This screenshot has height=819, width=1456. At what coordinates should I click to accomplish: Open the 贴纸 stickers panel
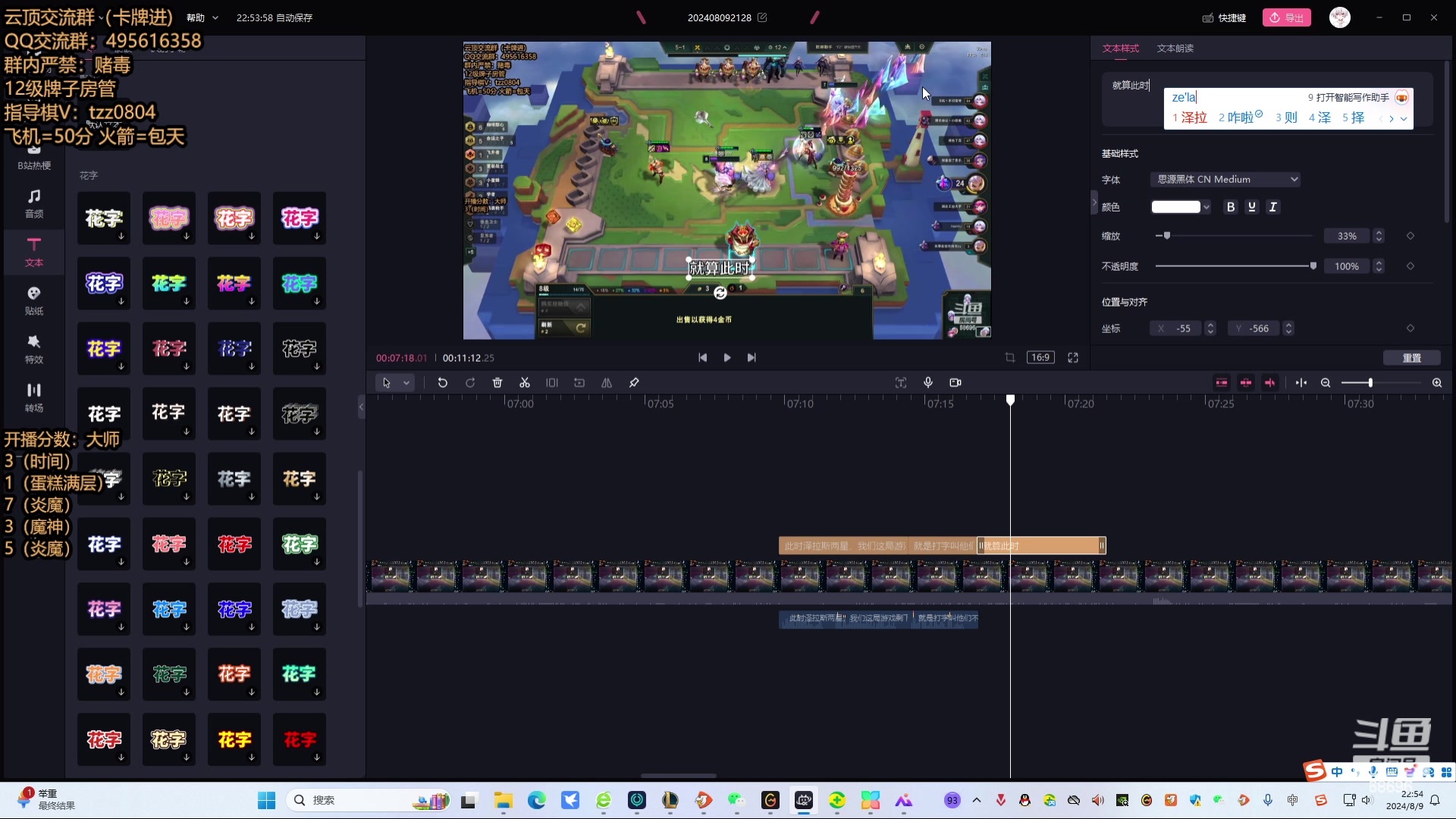(x=34, y=300)
